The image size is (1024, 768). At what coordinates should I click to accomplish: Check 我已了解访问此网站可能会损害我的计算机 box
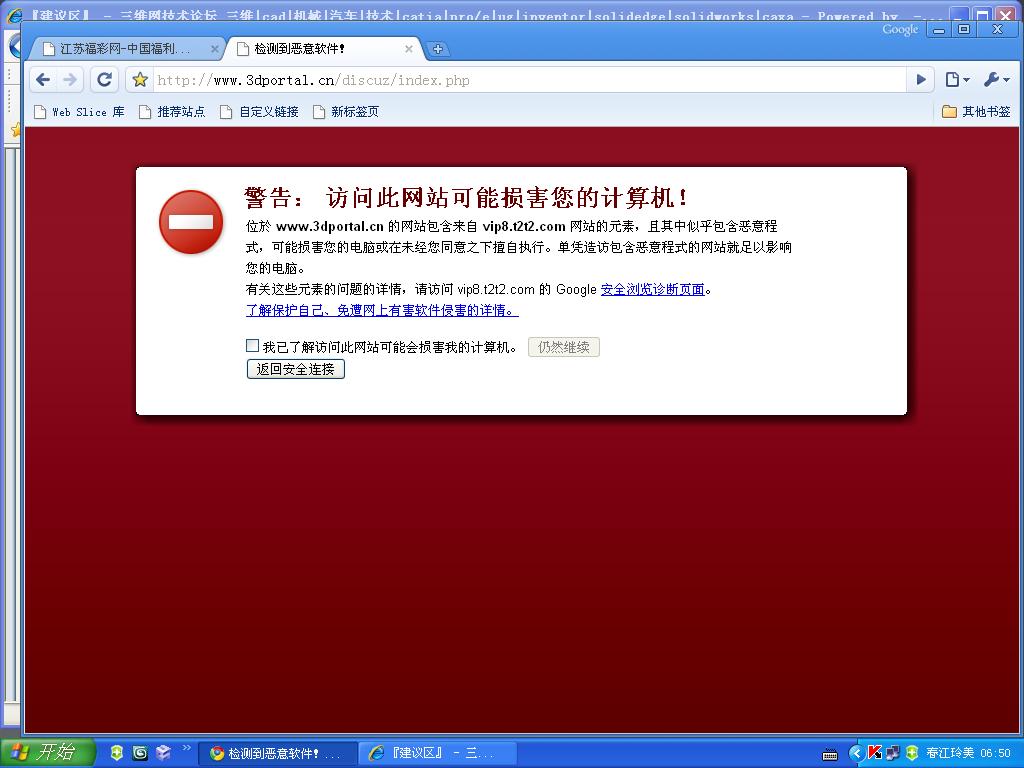(x=252, y=345)
